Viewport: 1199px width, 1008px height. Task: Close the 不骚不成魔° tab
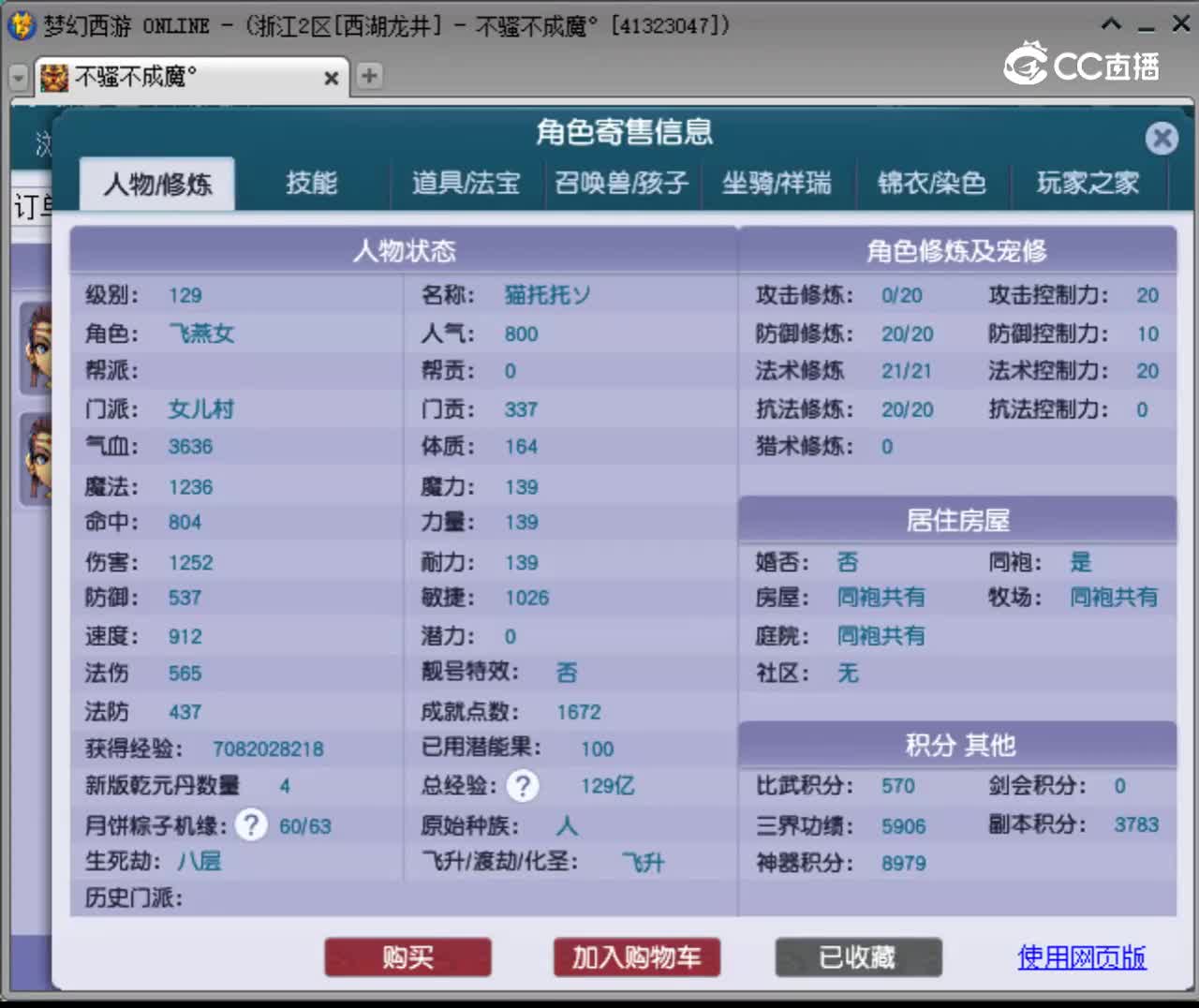click(x=331, y=79)
